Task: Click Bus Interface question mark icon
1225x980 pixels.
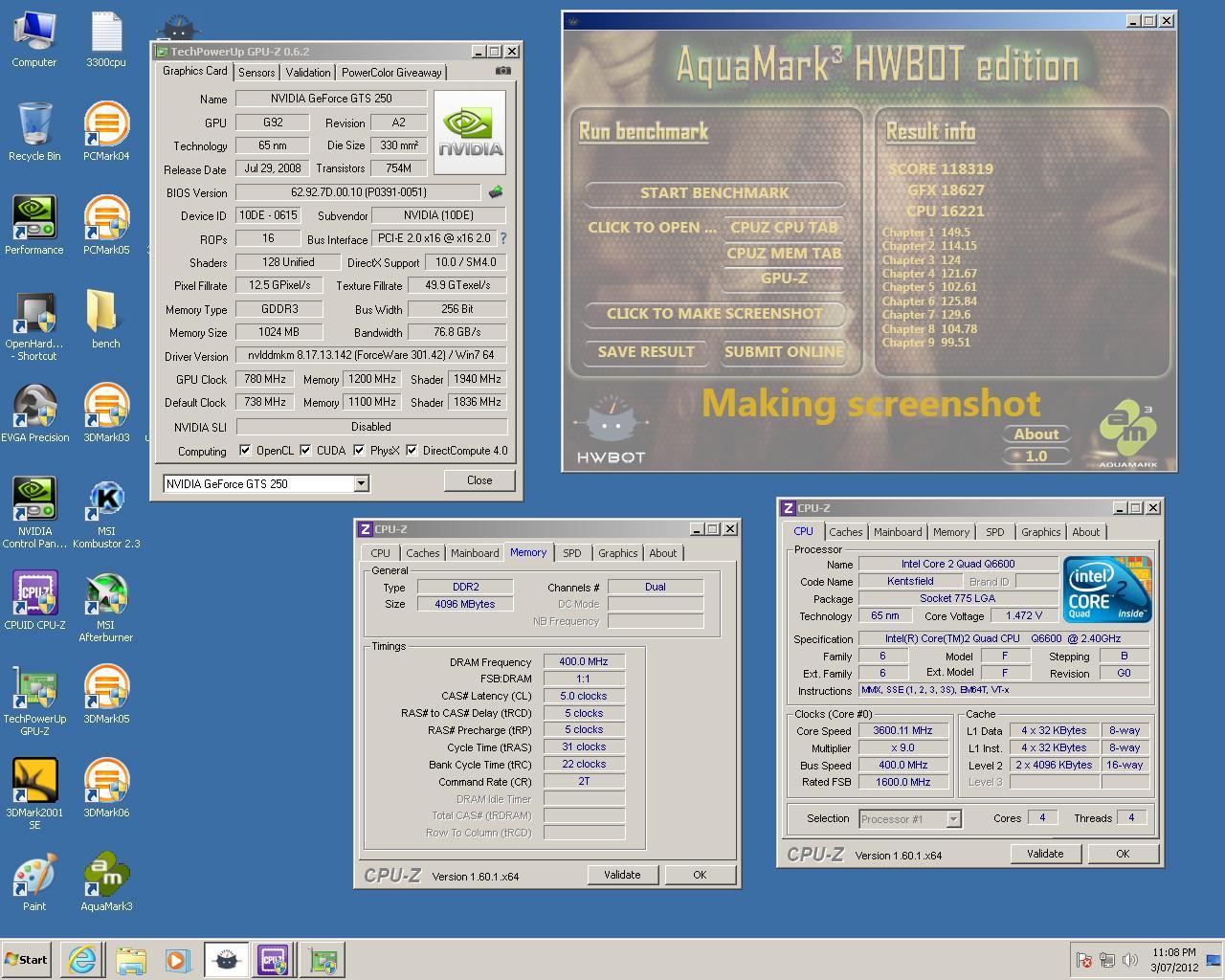Action: click(503, 238)
